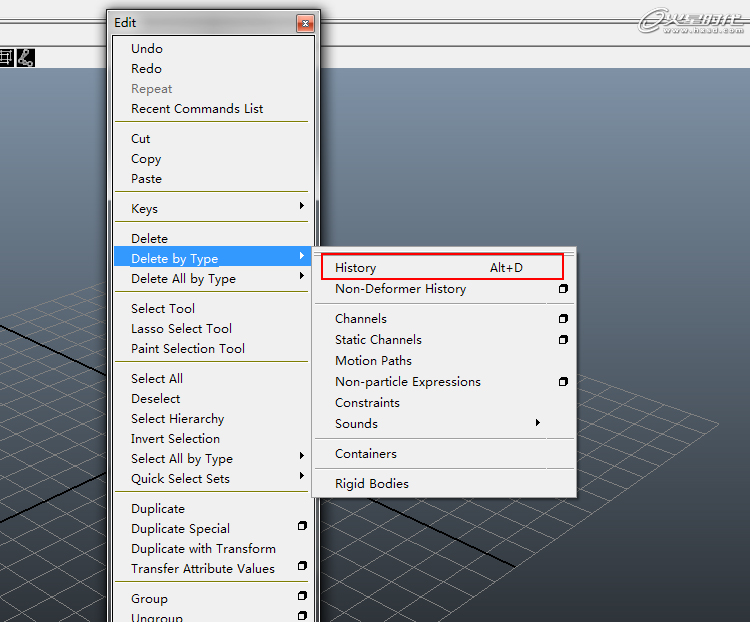Screen dimensions: 750x622
Task: Expand Select All by Type submenu
Action: (301, 455)
